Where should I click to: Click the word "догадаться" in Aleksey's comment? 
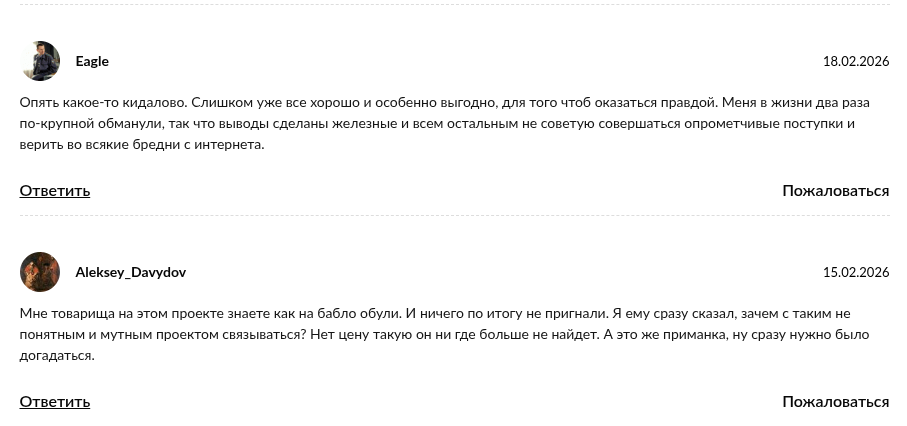coord(57,355)
